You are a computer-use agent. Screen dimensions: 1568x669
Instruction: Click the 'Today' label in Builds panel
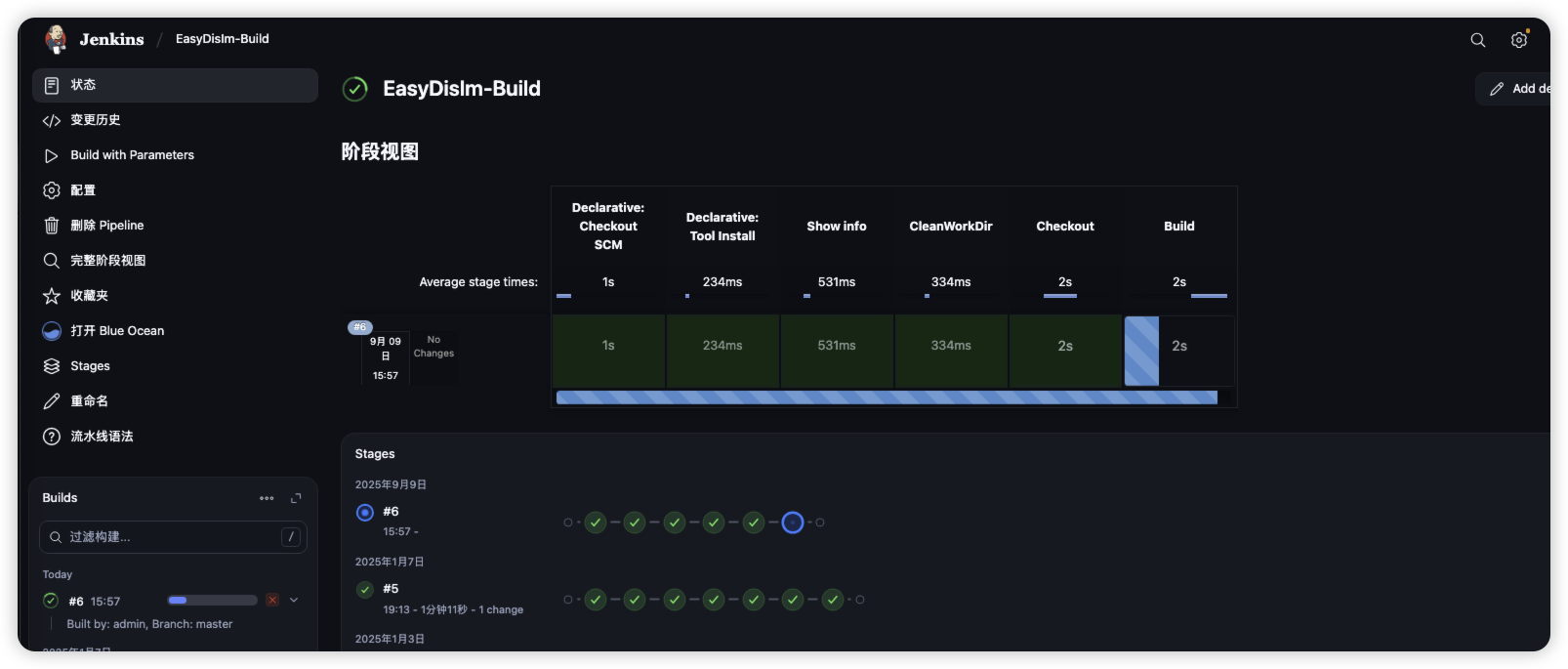(58, 574)
